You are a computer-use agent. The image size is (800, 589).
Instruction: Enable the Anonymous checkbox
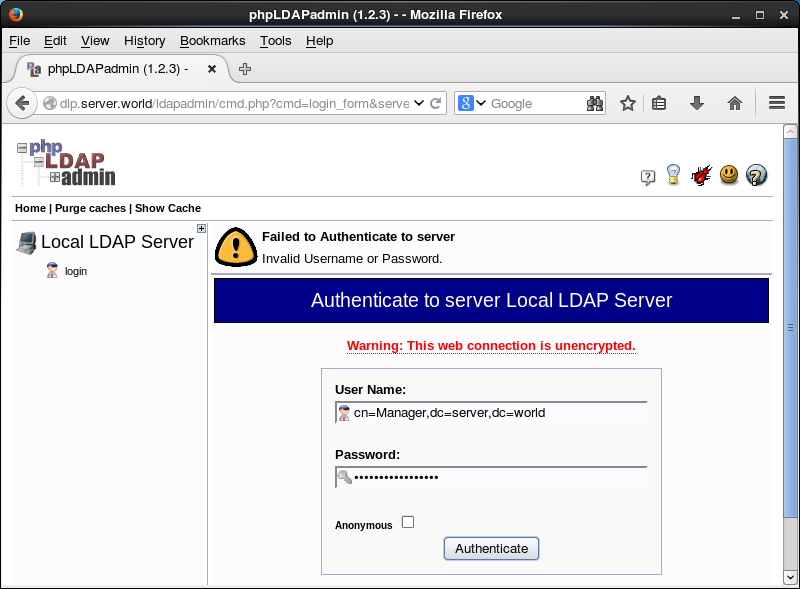click(x=408, y=522)
